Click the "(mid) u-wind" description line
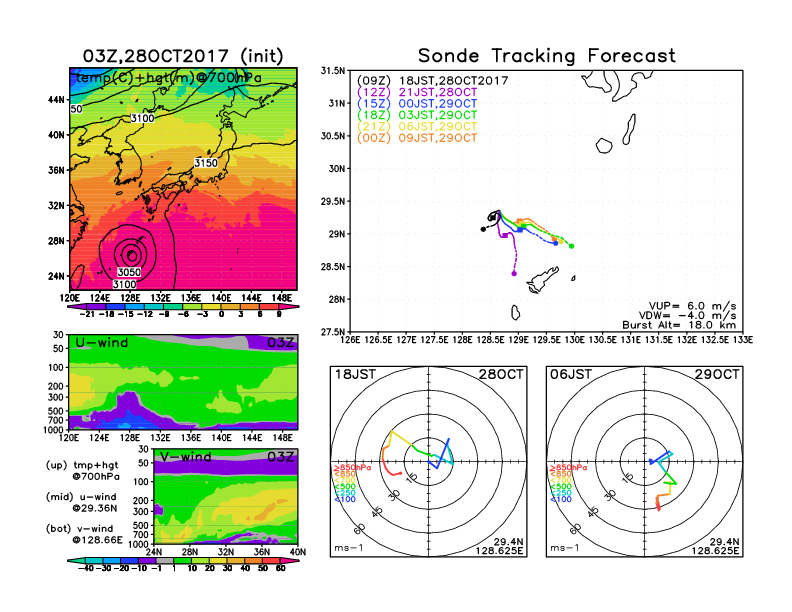The width and height of the screenshot is (792, 612). point(81,497)
